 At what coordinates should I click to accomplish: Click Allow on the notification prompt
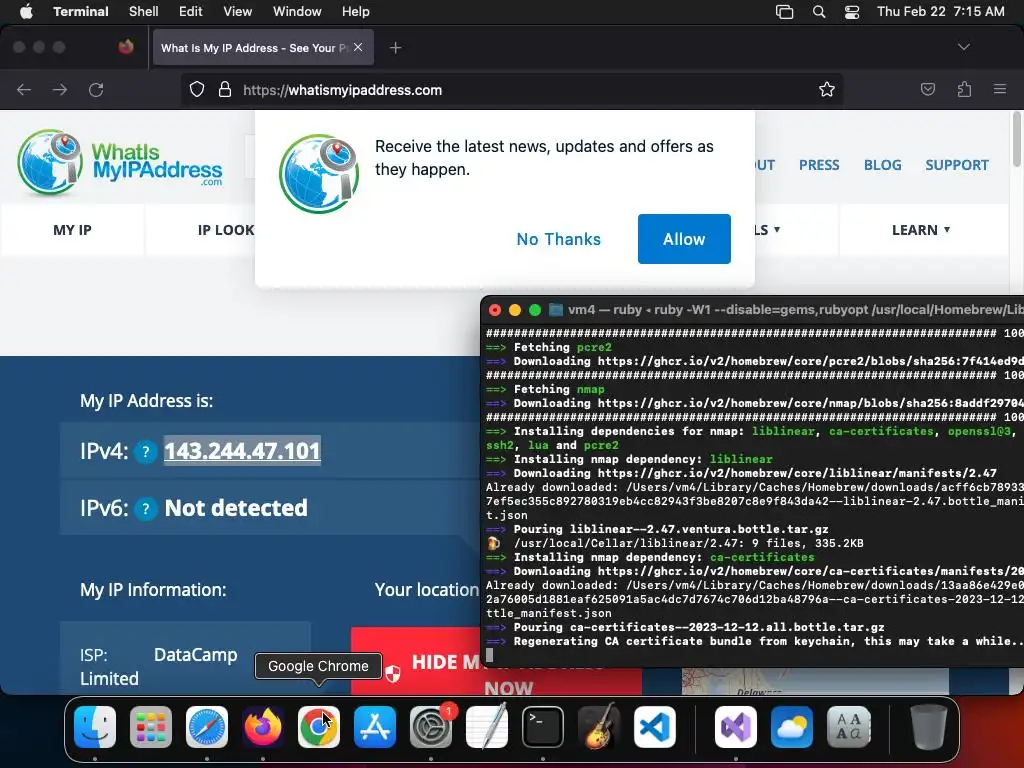pos(684,239)
